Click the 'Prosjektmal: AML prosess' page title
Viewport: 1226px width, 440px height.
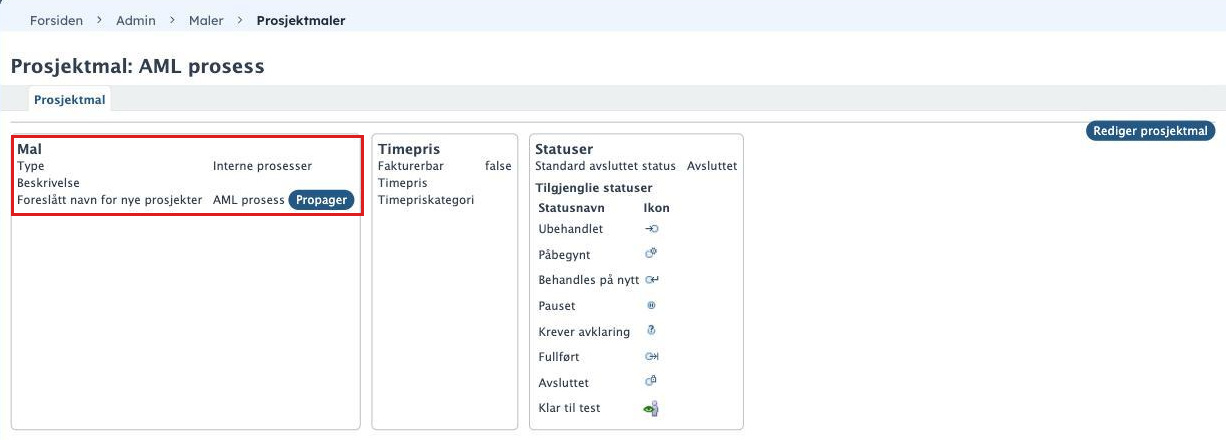coord(138,67)
